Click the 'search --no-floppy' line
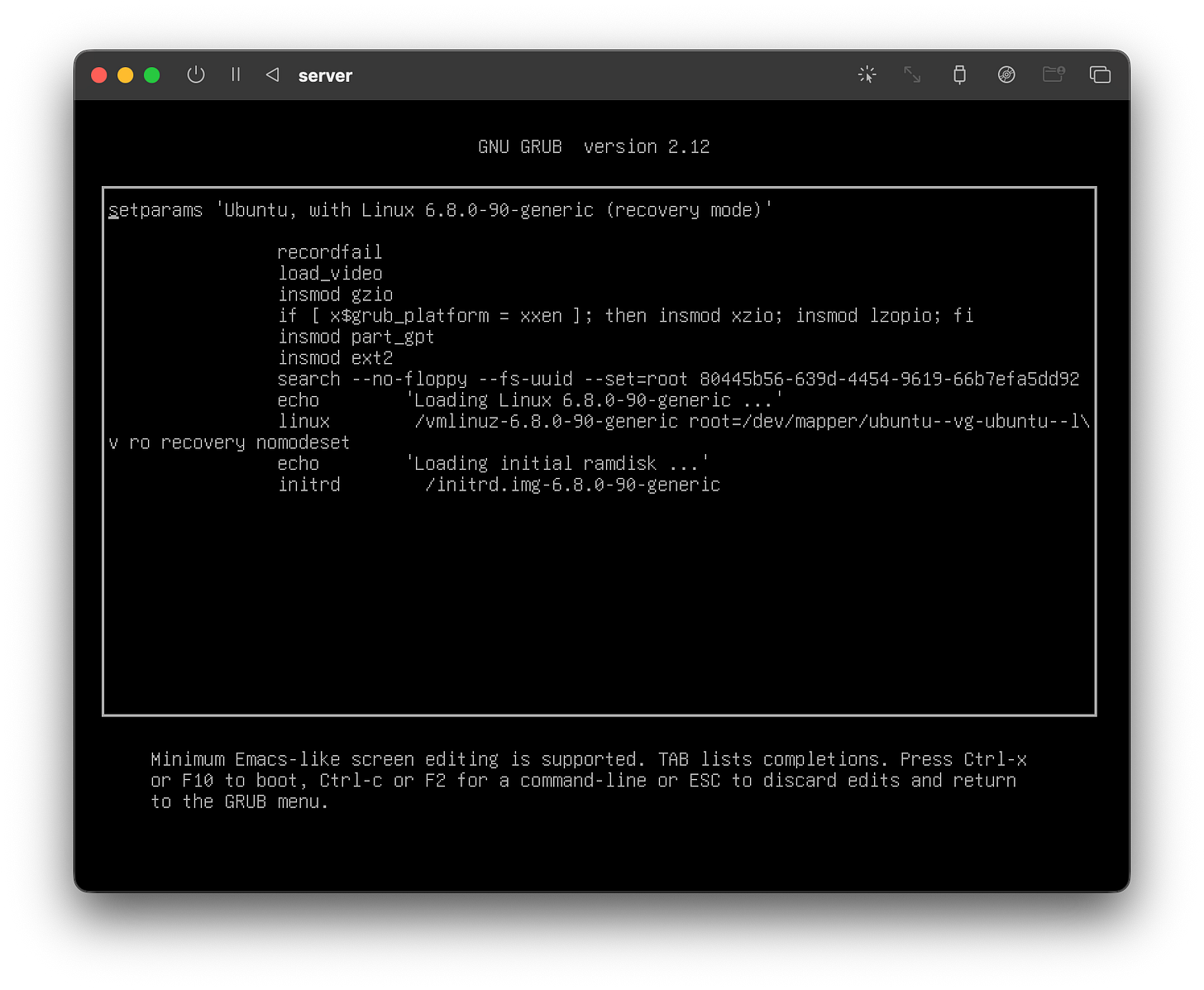Image resolution: width=1204 pixels, height=990 pixels. point(678,380)
